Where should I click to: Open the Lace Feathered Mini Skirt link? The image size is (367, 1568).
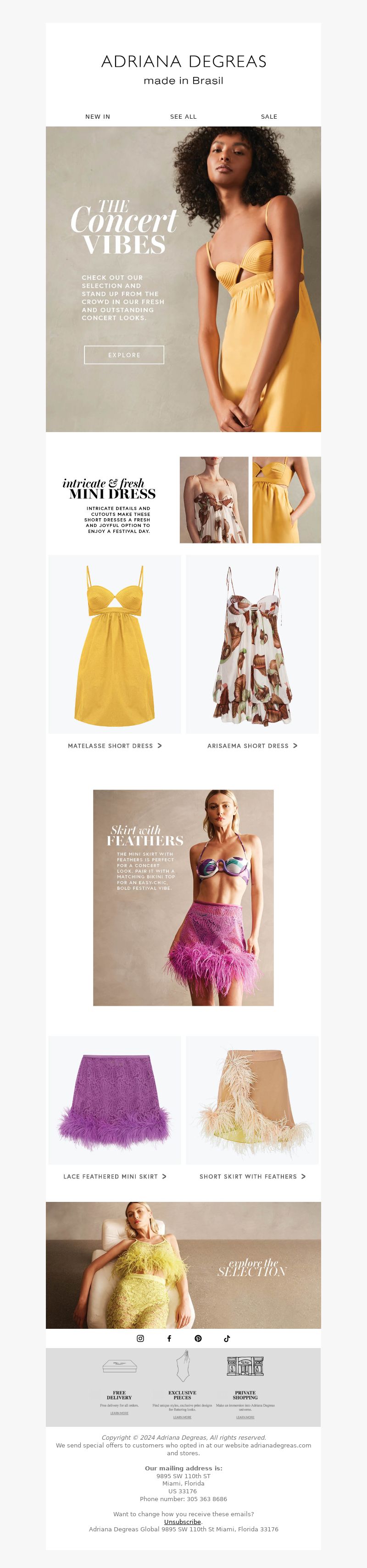pyautogui.click(x=115, y=1177)
